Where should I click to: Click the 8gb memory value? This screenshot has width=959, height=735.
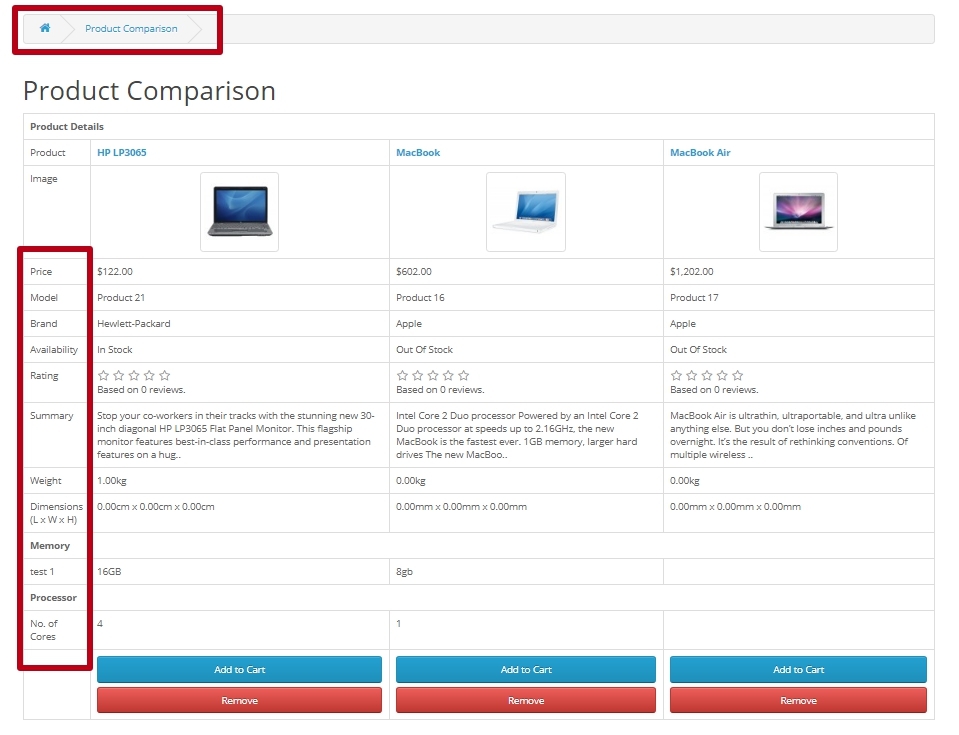[404, 572]
